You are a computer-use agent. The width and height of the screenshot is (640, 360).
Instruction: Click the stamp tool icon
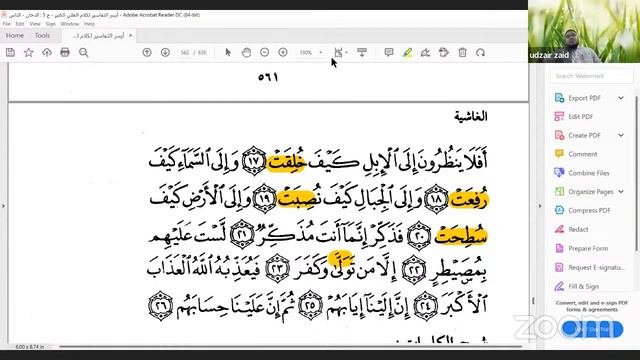pos(444,52)
